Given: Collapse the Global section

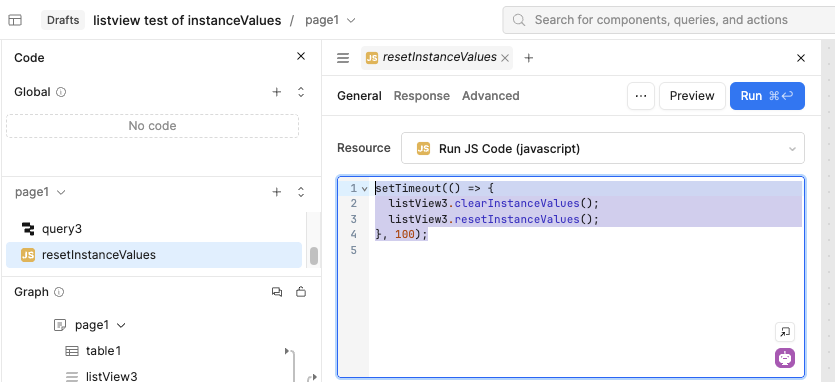Looking at the screenshot, I should point(301,92).
